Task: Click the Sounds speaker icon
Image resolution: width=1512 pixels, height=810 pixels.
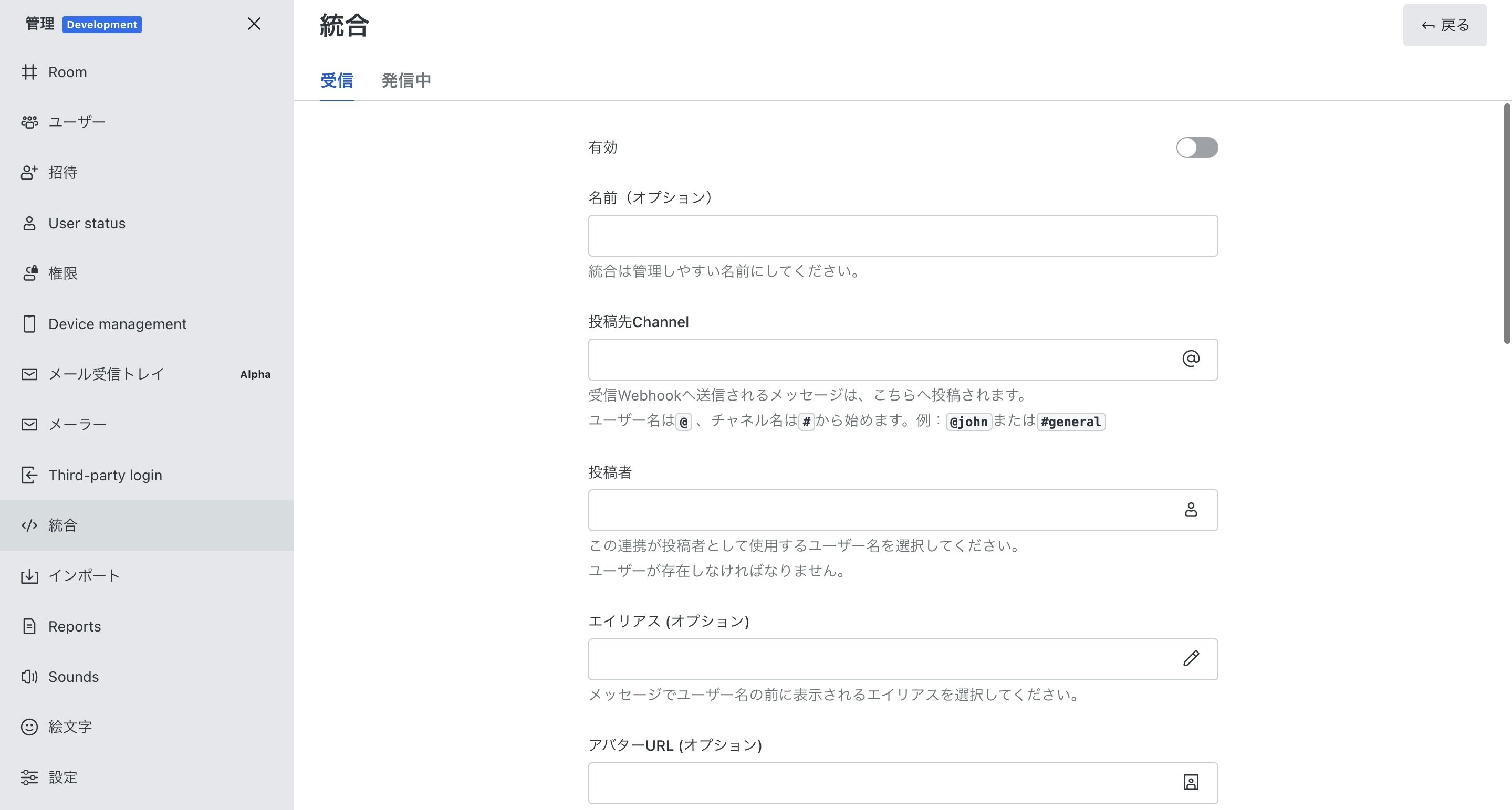Action: click(29, 677)
